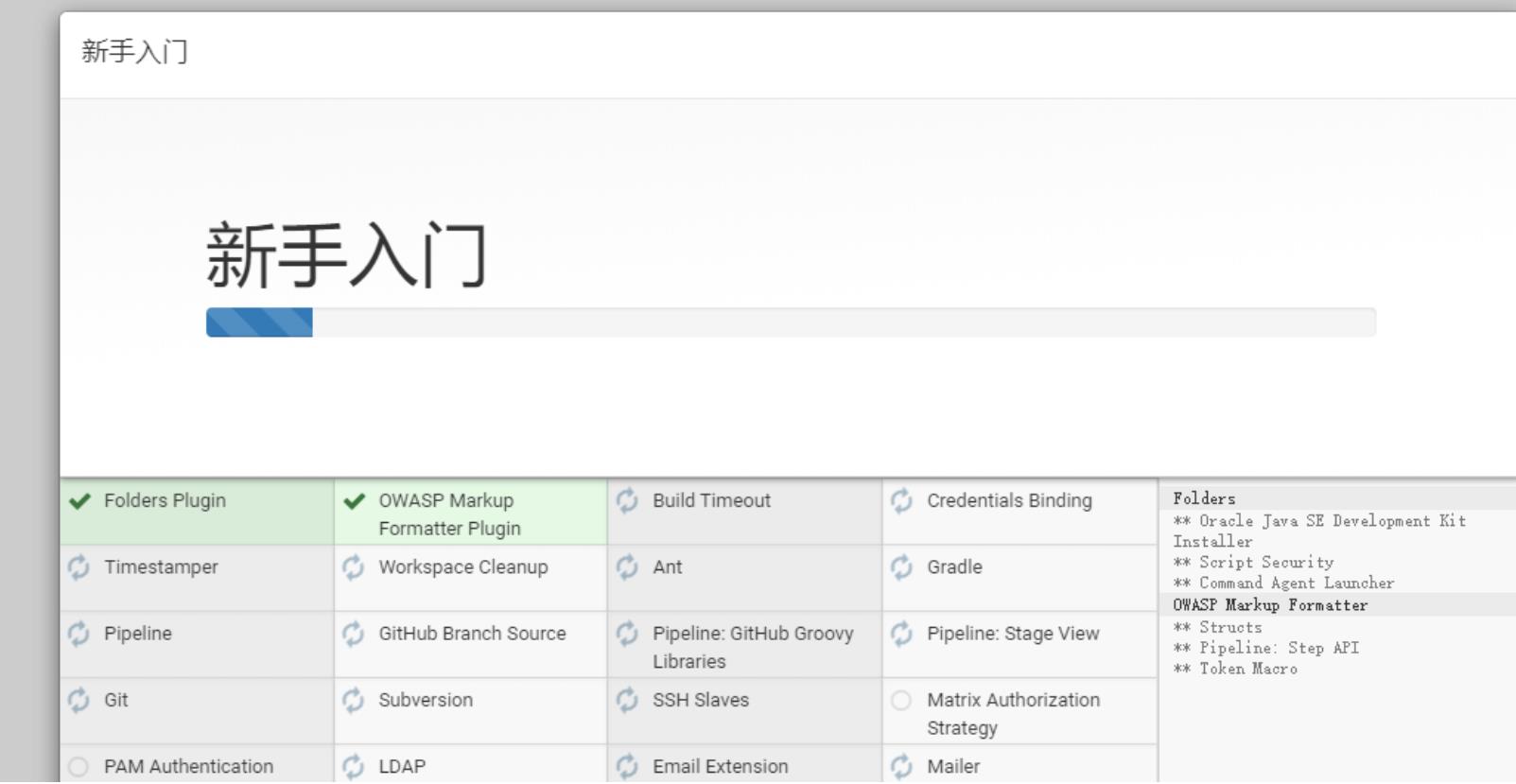Screen dimensions: 1516x784
Task: Click the sync icon beside Pipeline: Stage View
Action: pos(901,633)
